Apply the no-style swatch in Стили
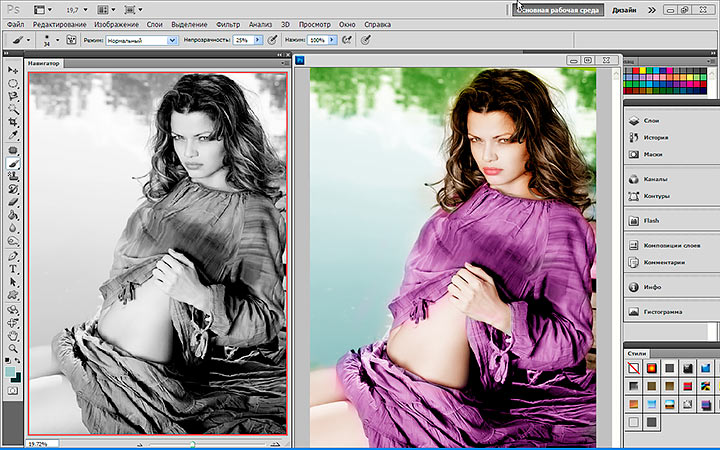Viewport: 720px width, 450px height. click(634, 368)
